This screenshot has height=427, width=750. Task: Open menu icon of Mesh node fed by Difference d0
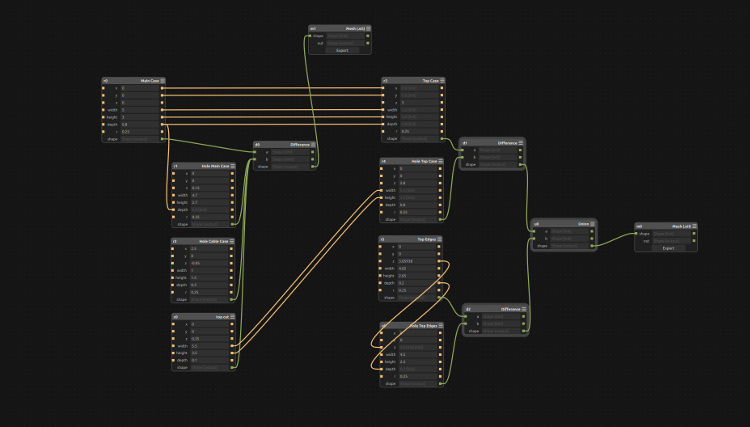click(368, 29)
